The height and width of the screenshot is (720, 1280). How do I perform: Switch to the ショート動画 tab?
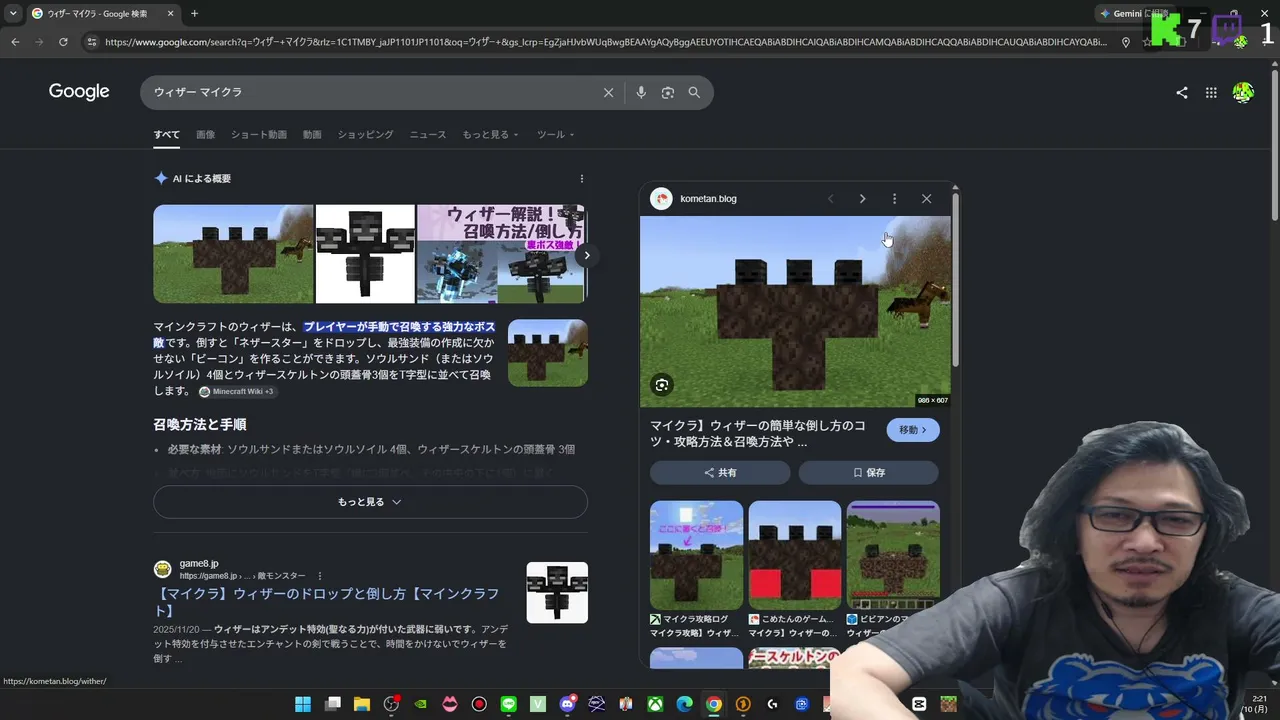(259, 135)
